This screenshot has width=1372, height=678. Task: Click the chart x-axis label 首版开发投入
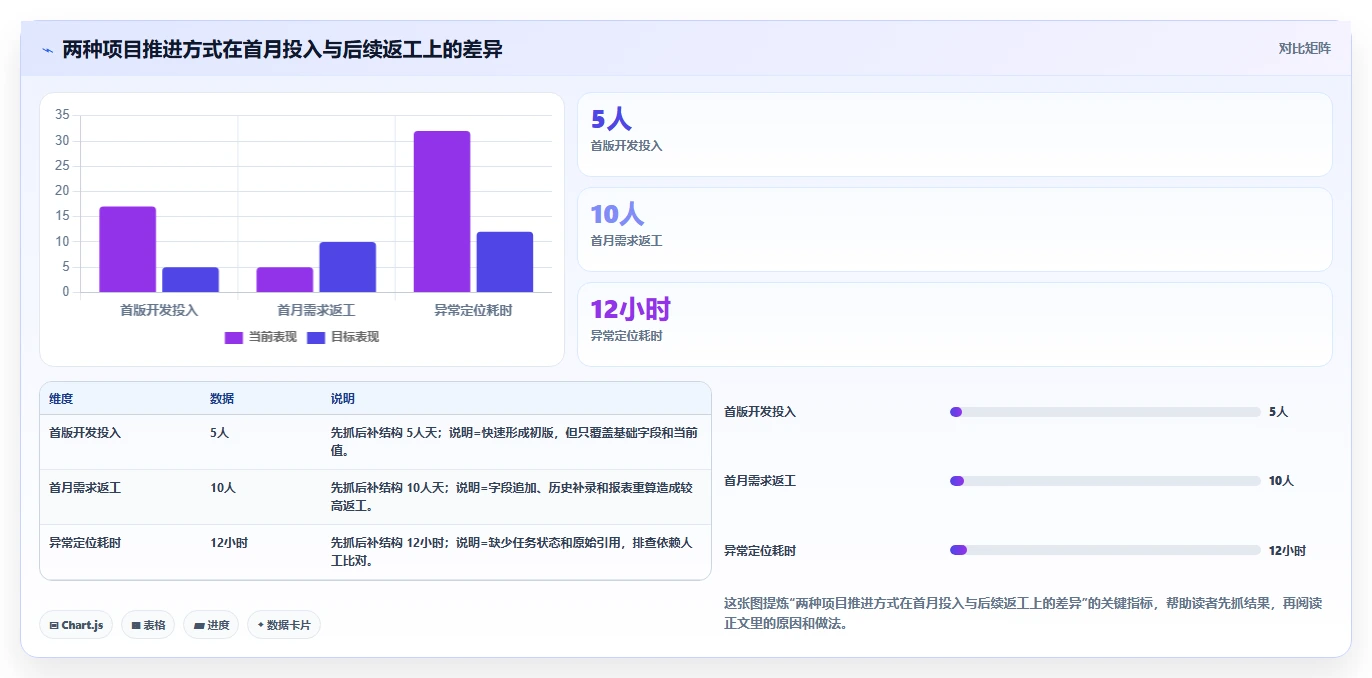(x=159, y=310)
